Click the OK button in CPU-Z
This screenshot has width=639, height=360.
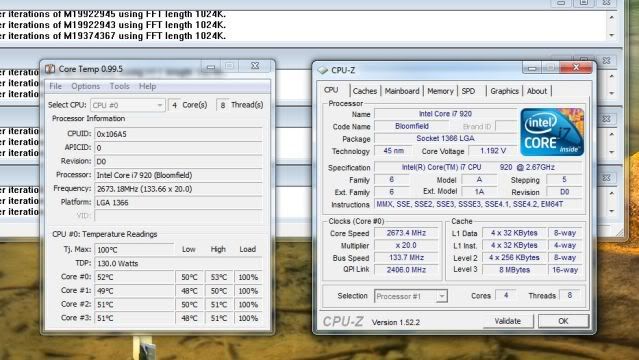pyautogui.click(x=563, y=321)
